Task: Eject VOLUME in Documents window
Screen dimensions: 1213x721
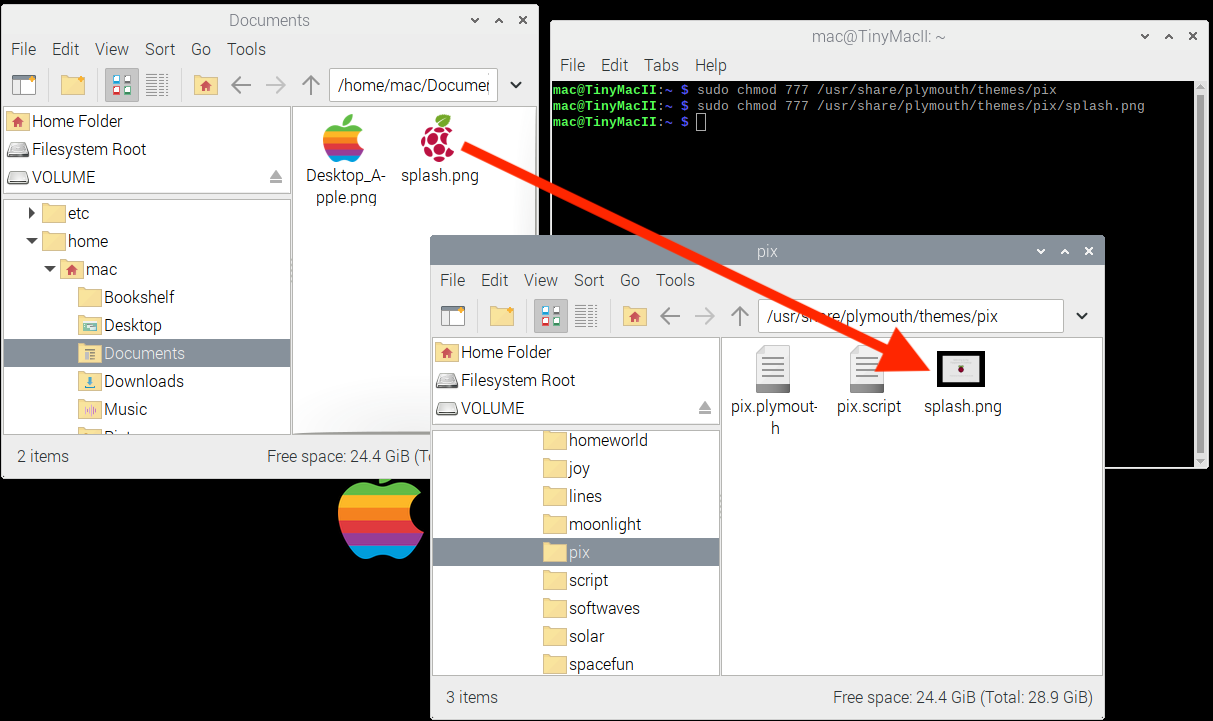Action: 276,177
